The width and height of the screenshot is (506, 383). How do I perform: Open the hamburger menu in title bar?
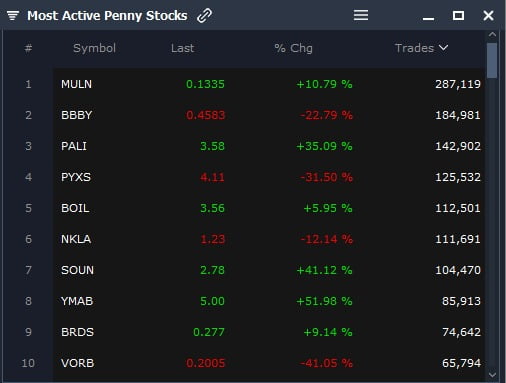click(x=361, y=15)
